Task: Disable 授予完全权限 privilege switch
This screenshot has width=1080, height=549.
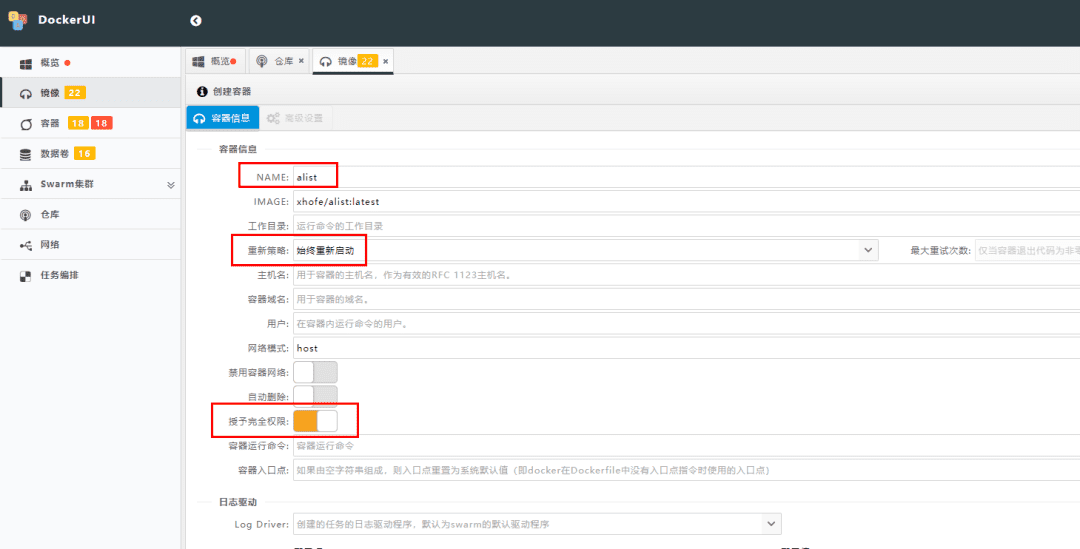Action: pyautogui.click(x=315, y=421)
